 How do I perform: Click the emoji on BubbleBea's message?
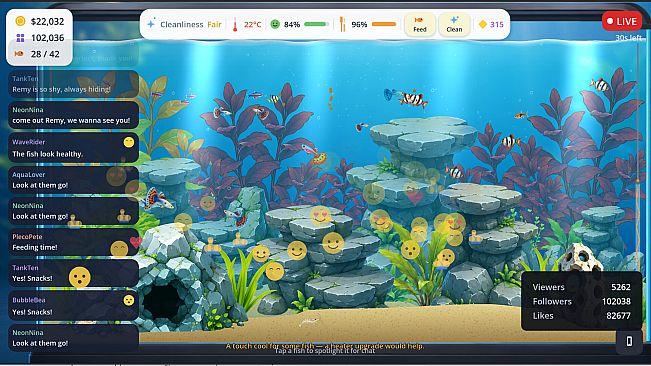pos(129,300)
